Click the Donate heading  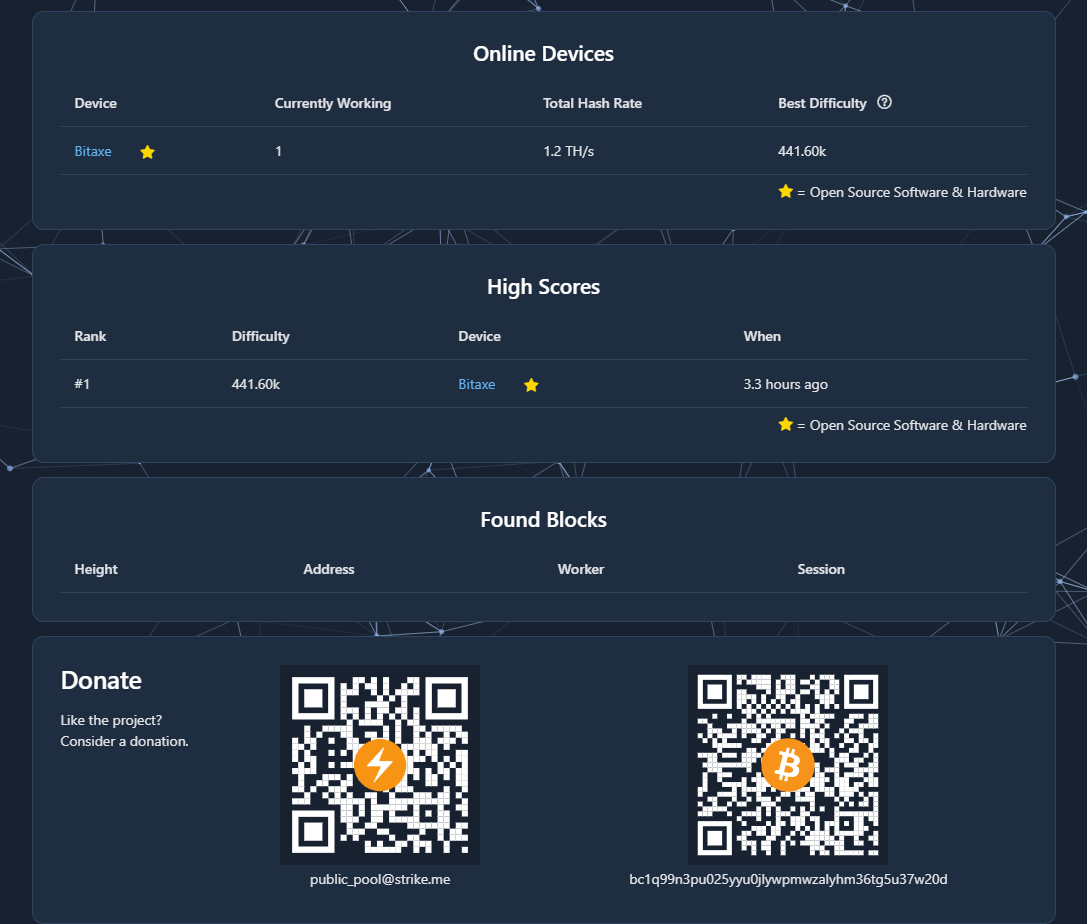click(x=101, y=681)
